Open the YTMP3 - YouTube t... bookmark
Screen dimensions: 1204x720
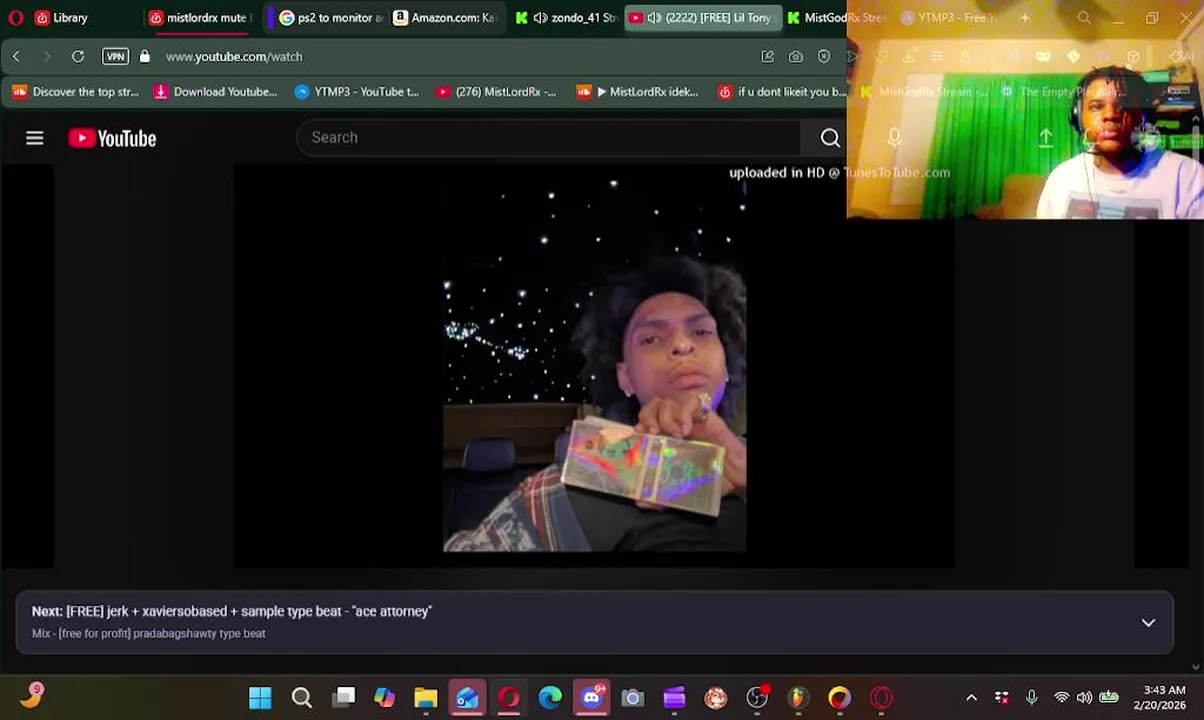[357, 92]
